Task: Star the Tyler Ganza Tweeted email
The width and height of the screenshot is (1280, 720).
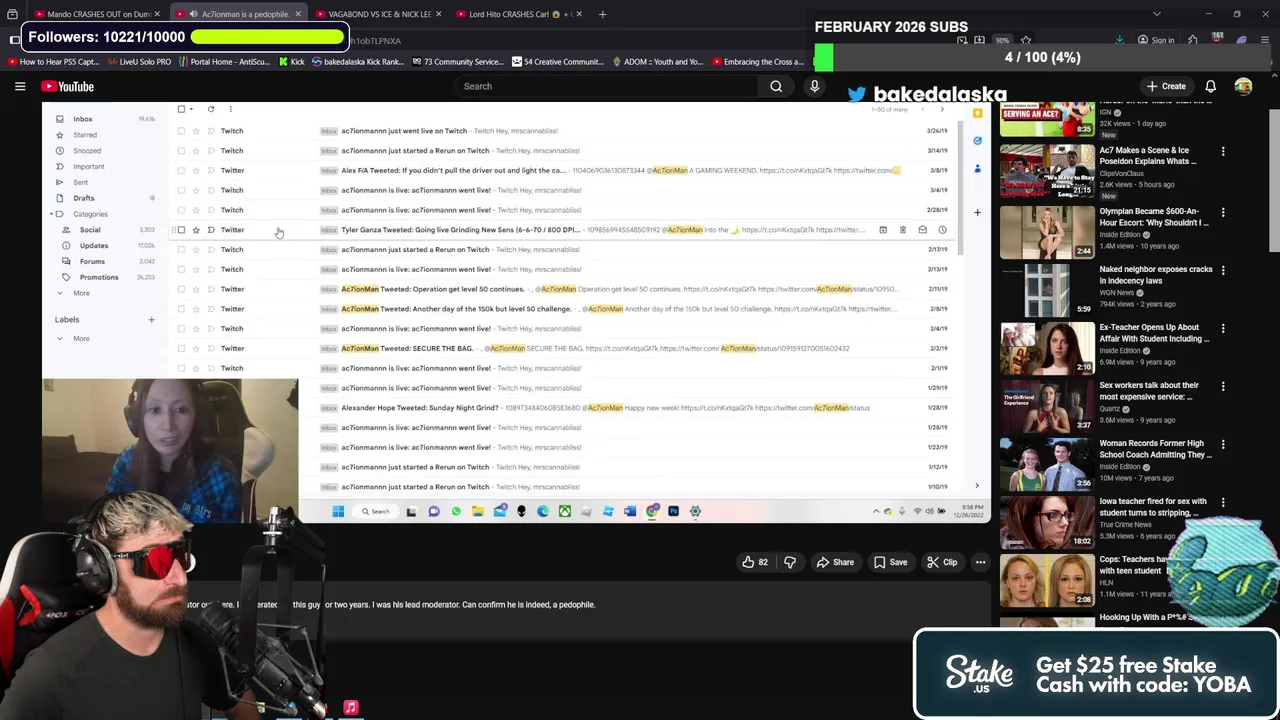Action: tap(196, 230)
